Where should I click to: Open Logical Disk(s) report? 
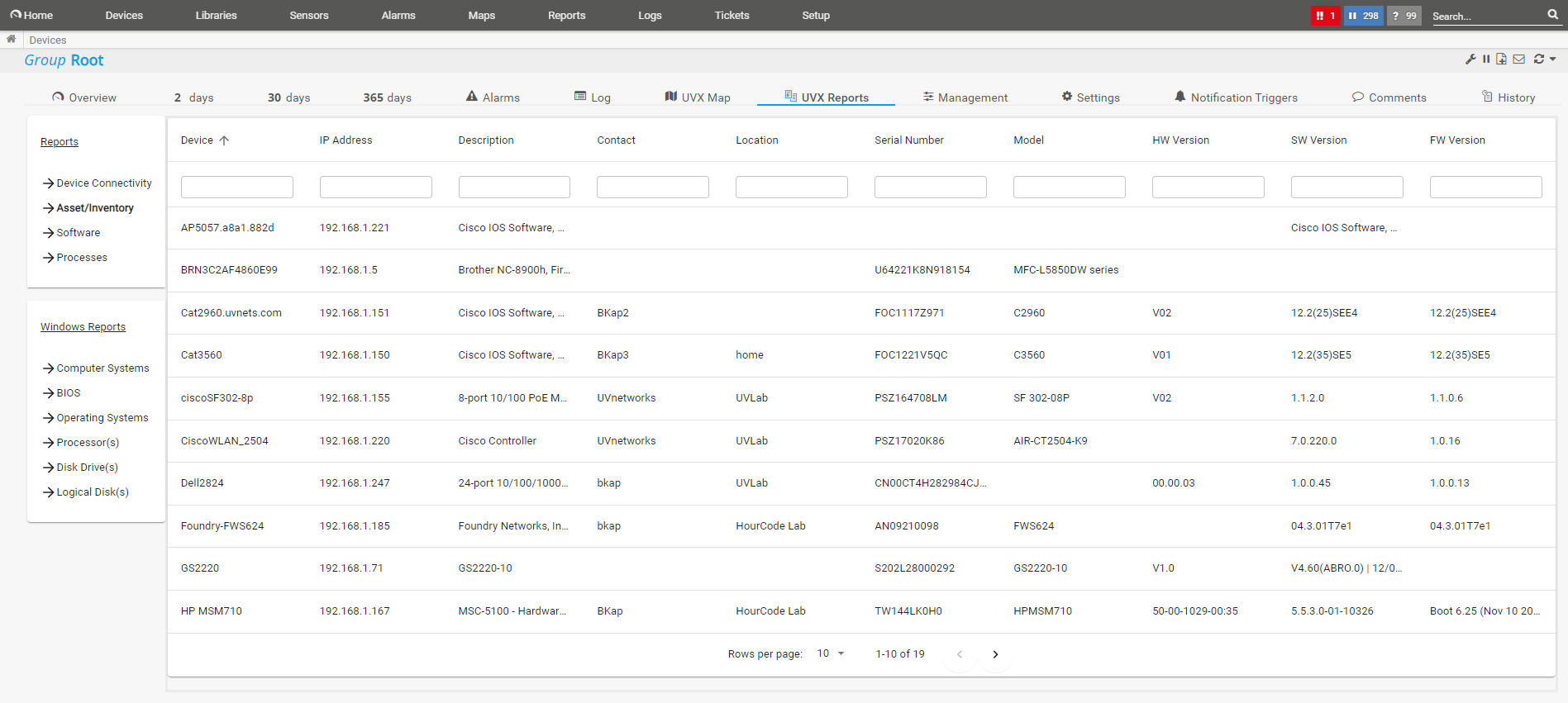86,492
